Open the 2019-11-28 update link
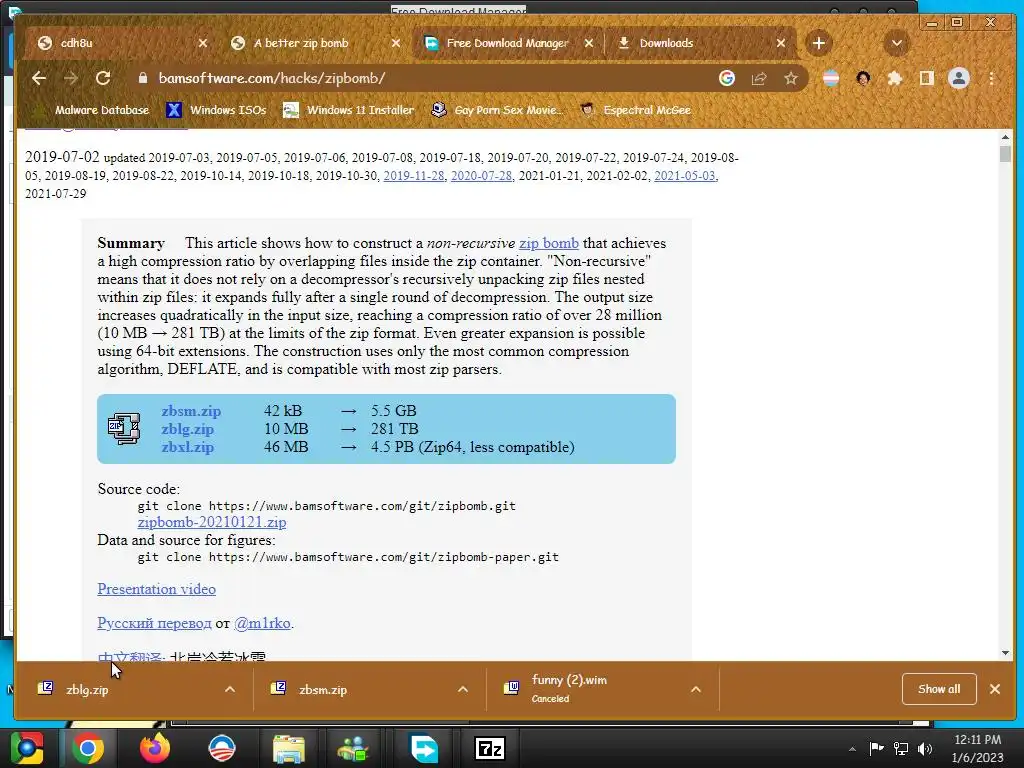1024x768 pixels. 413,176
